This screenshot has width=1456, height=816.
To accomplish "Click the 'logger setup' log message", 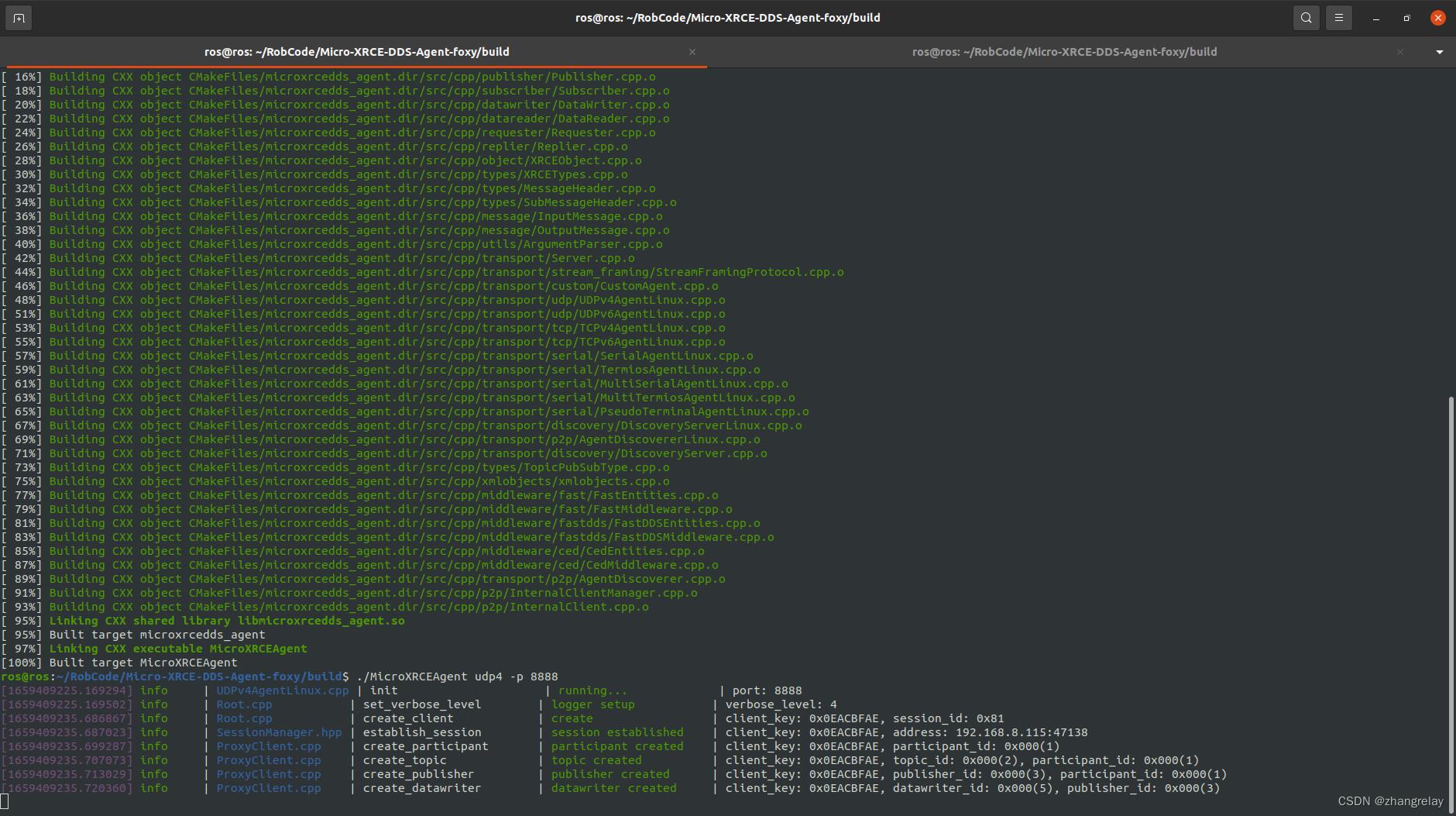I will (x=592, y=704).
